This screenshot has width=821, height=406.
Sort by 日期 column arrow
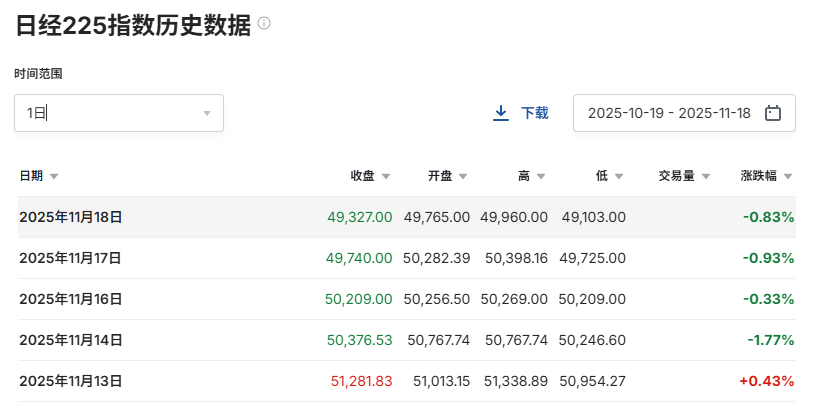point(54,177)
